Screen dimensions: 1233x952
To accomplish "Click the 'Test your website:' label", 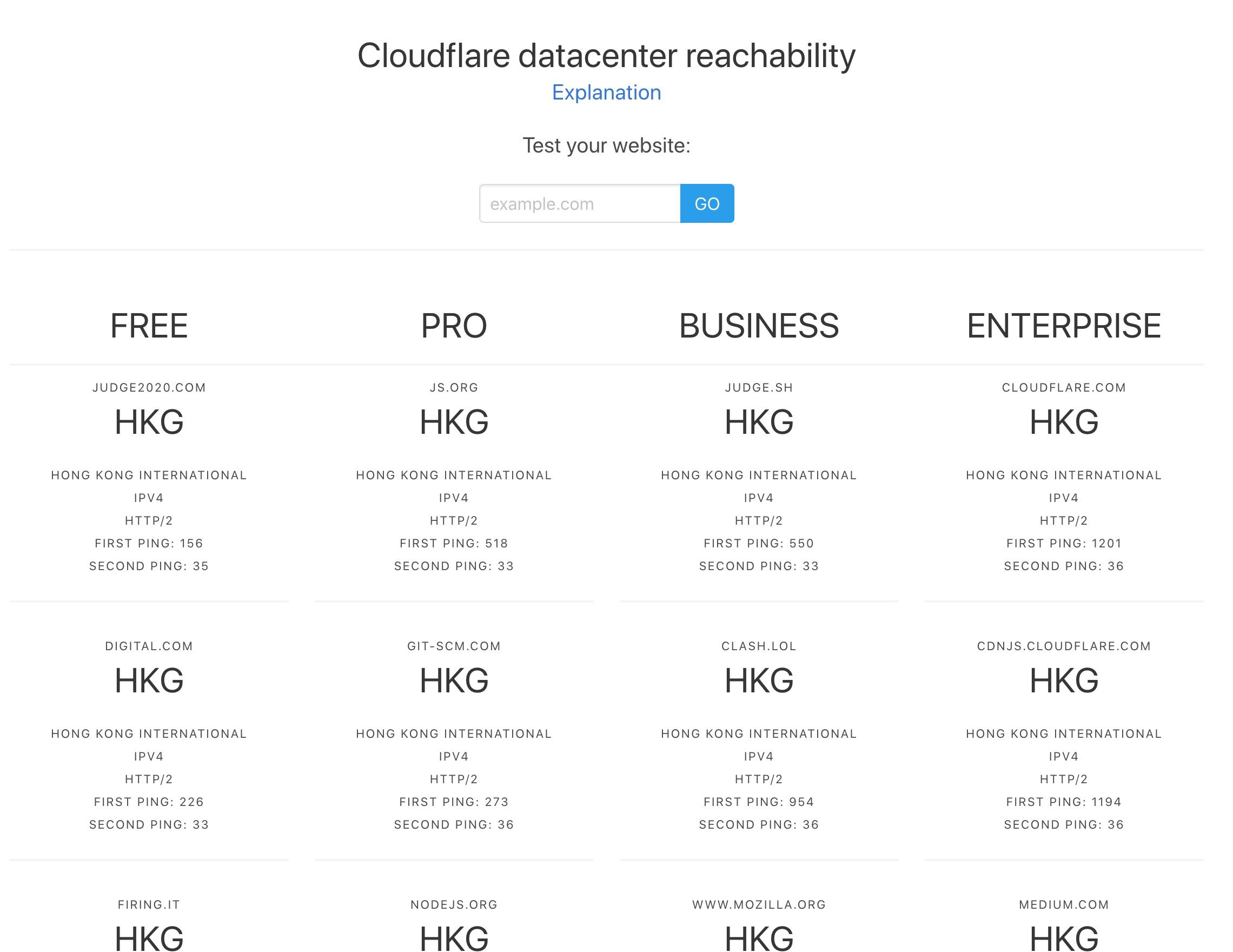I will (606, 145).
